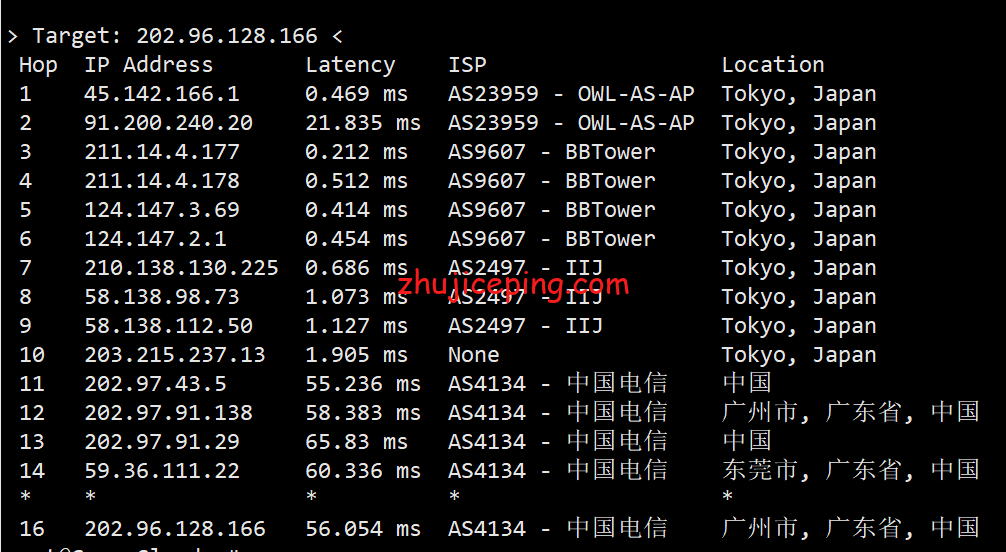Click latency value 0.469 ms
1006x552 pixels.
pos(356,94)
